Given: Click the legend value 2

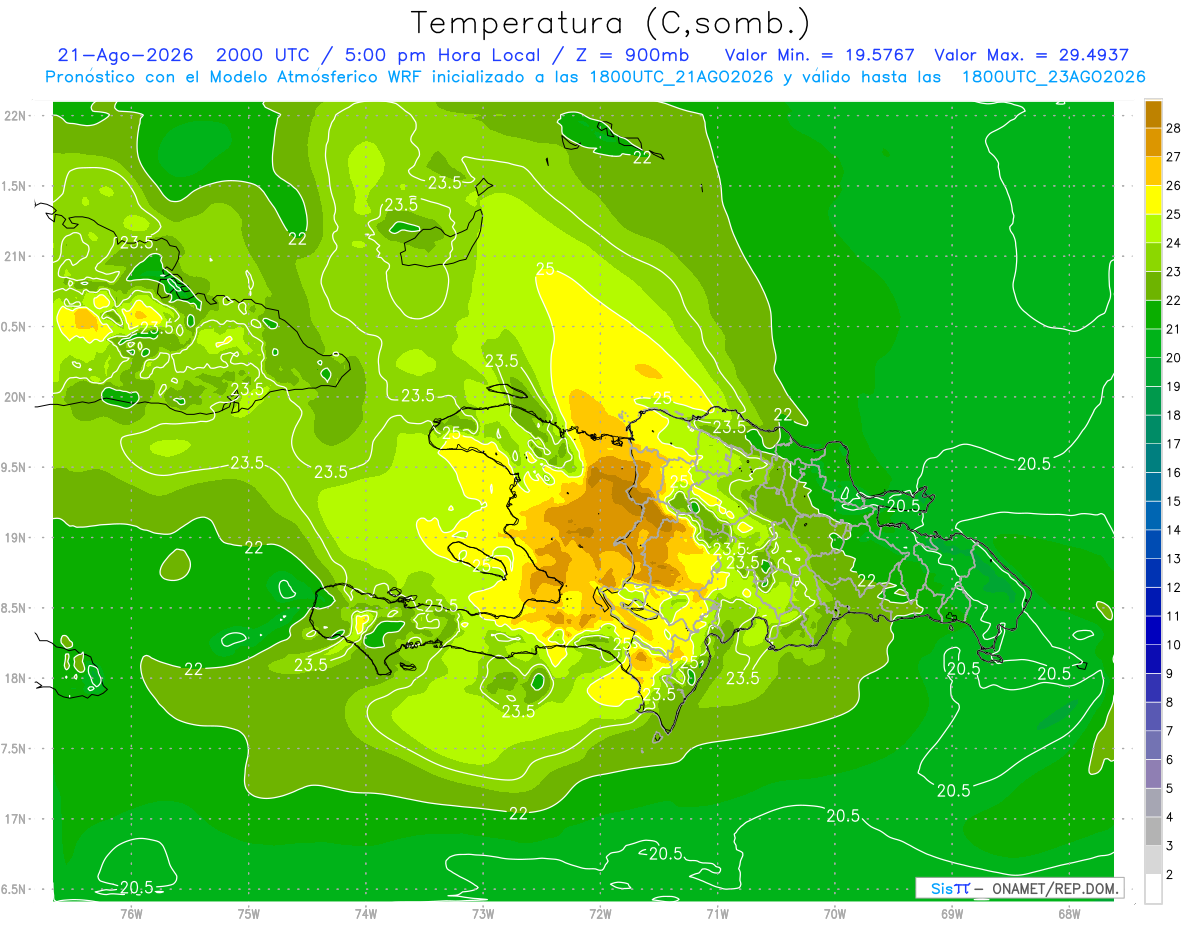Looking at the screenshot, I should click(x=1171, y=875).
